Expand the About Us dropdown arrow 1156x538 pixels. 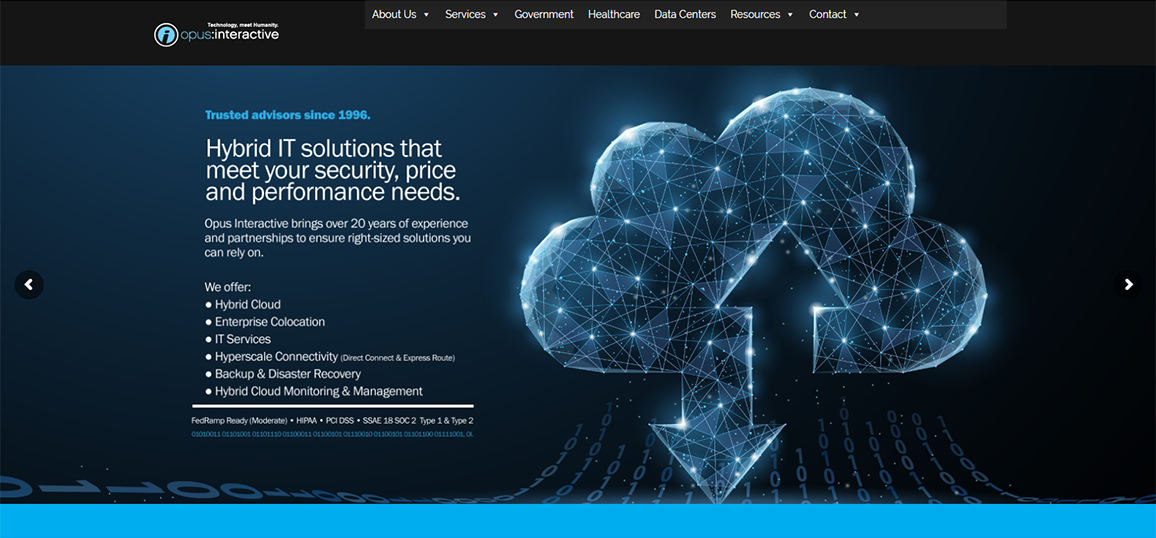click(x=426, y=15)
